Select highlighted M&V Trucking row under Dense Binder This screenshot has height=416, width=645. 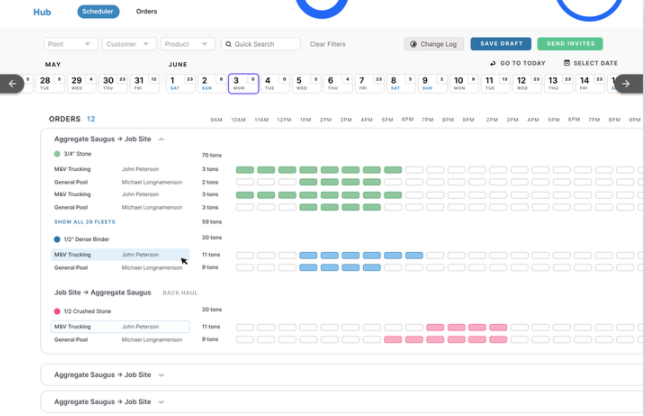pos(120,255)
